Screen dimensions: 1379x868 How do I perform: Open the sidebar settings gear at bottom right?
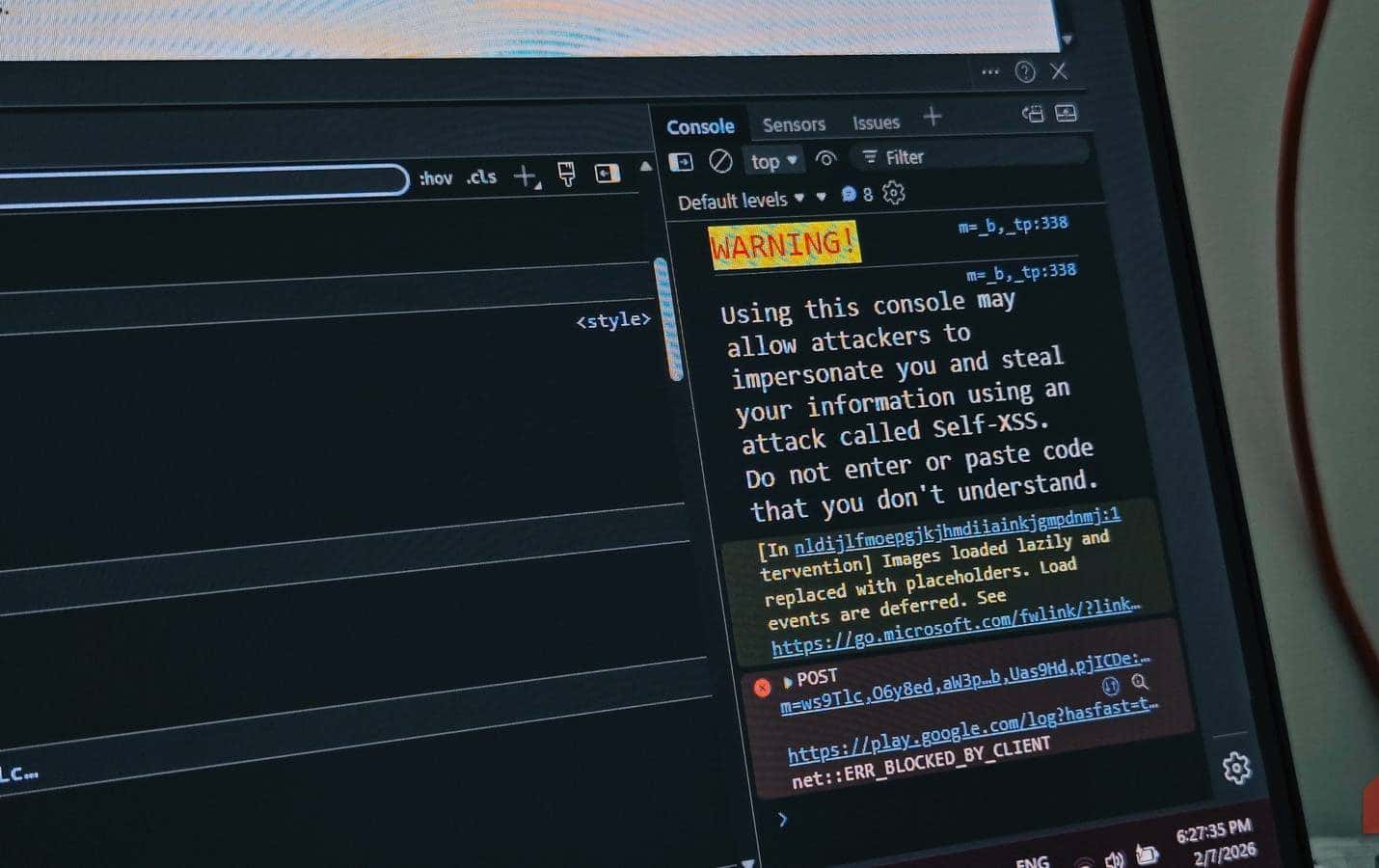click(x=1236, y=768)
